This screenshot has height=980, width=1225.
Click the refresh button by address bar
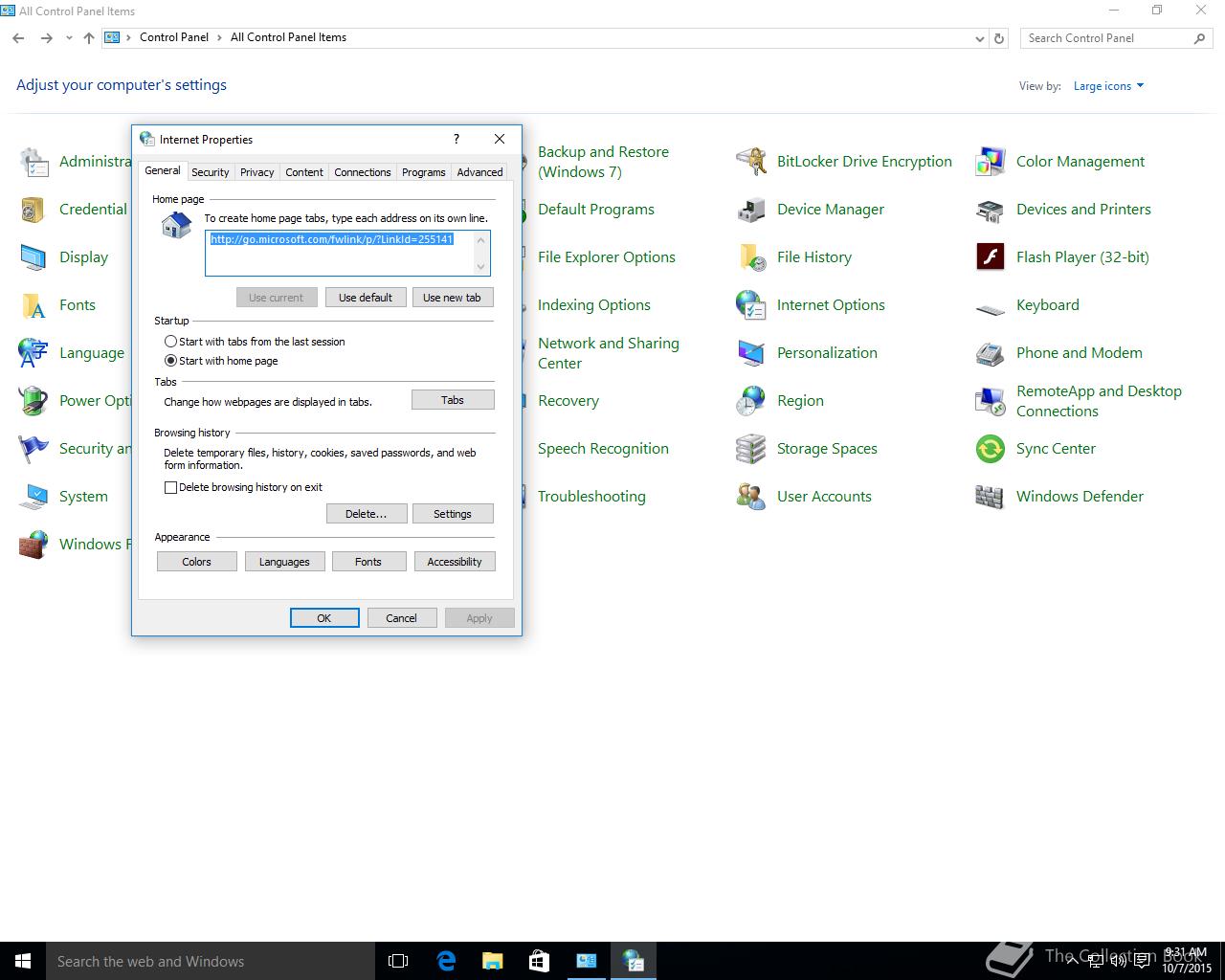pyautogui.click(x=999, y=38)
